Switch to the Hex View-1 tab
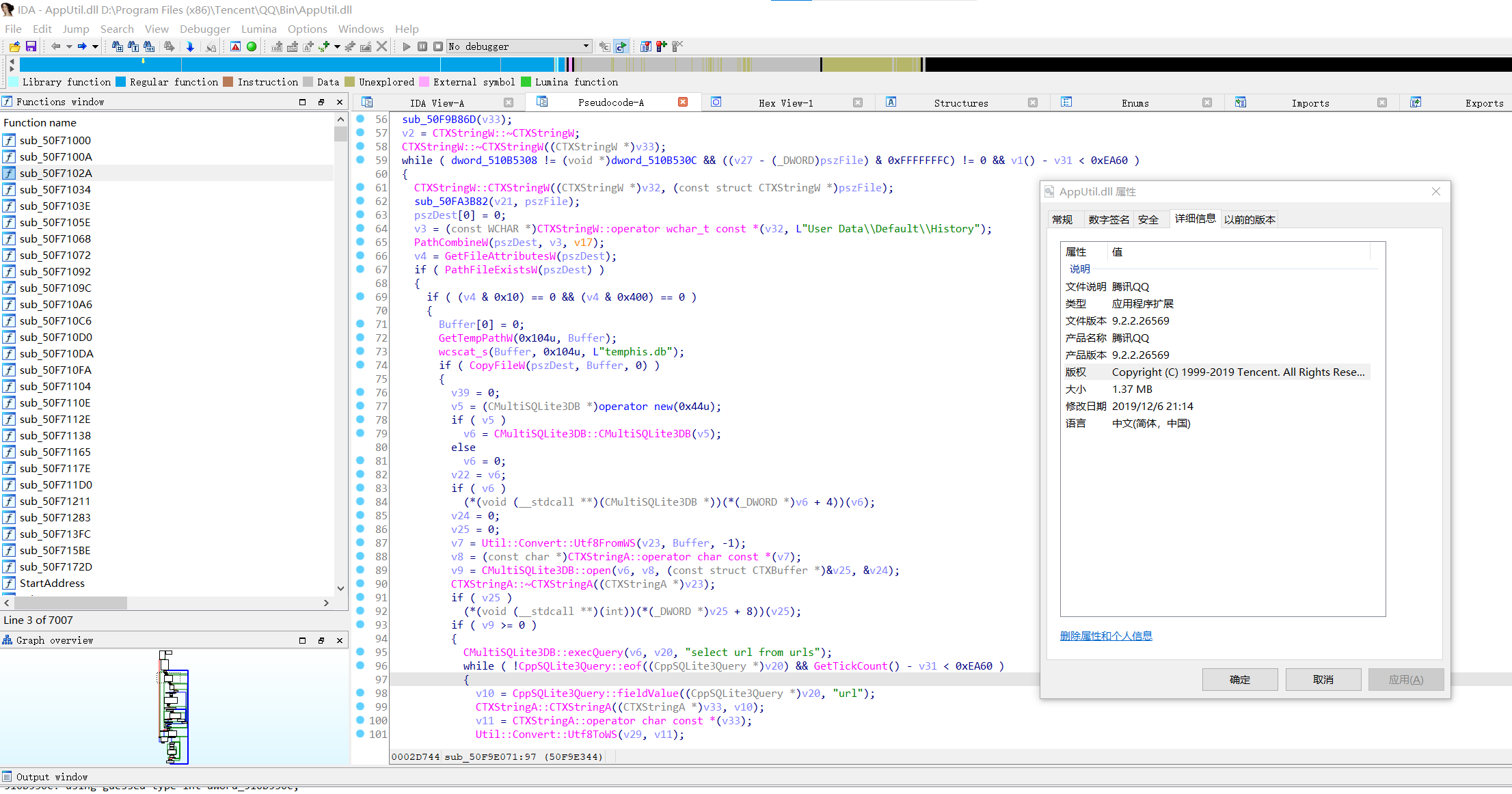The width and height of the screenshot is (1512, 794). click(785, 103)
